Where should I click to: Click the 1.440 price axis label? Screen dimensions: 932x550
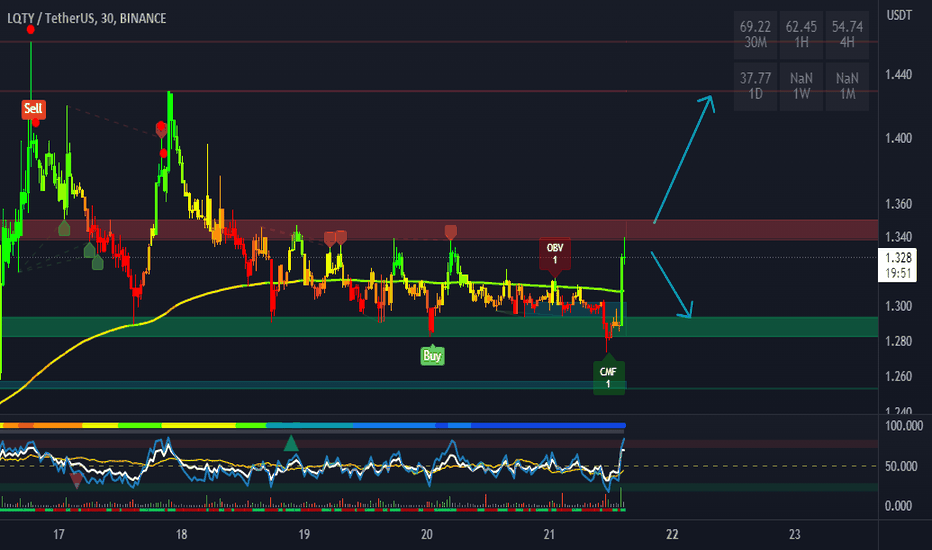[898, 74]
